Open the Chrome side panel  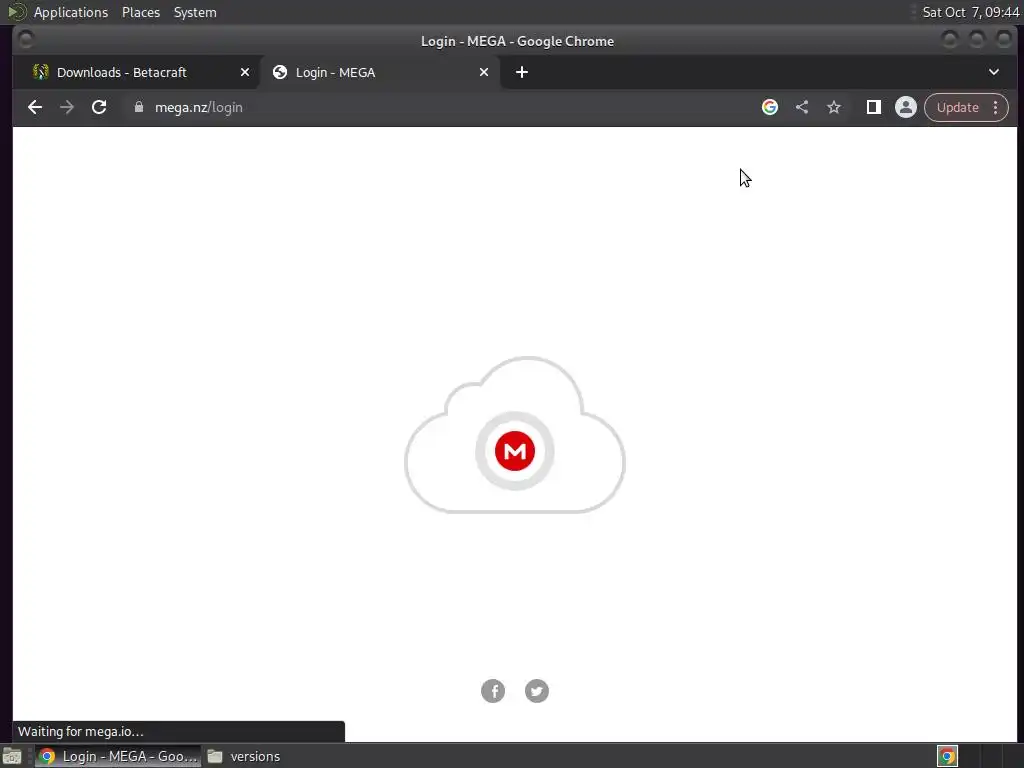pyautogui.click(x=874, y=107)
